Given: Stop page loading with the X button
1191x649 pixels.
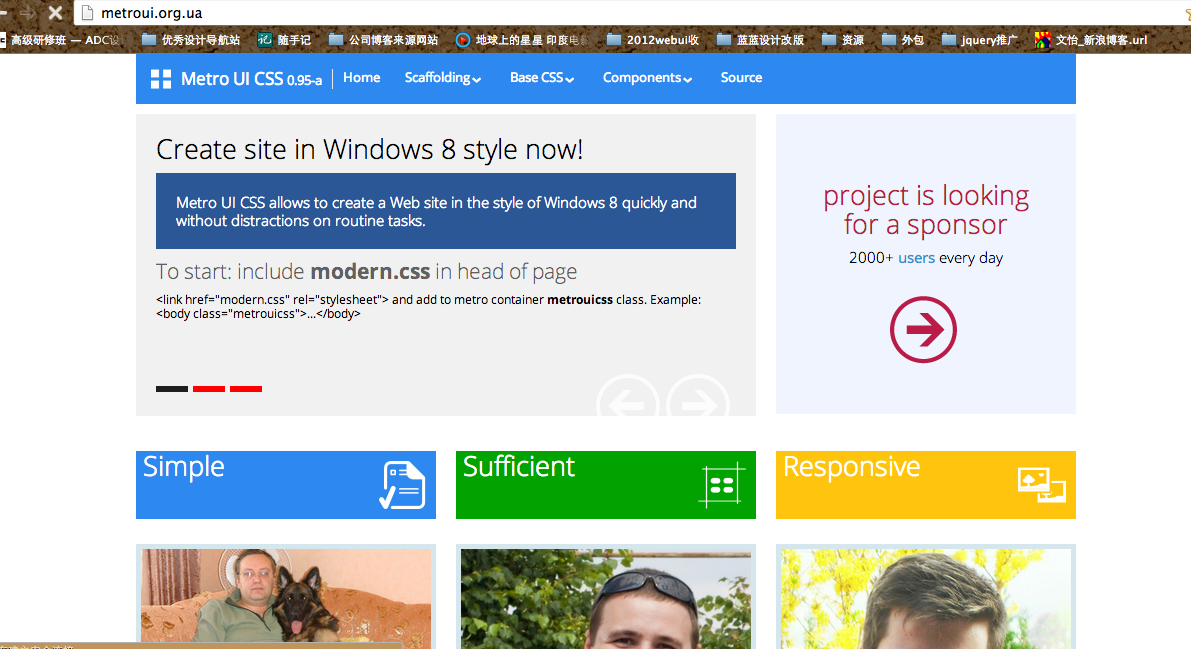Looking at the screenshot, I should pyautogui.click(x=55, y=13).
